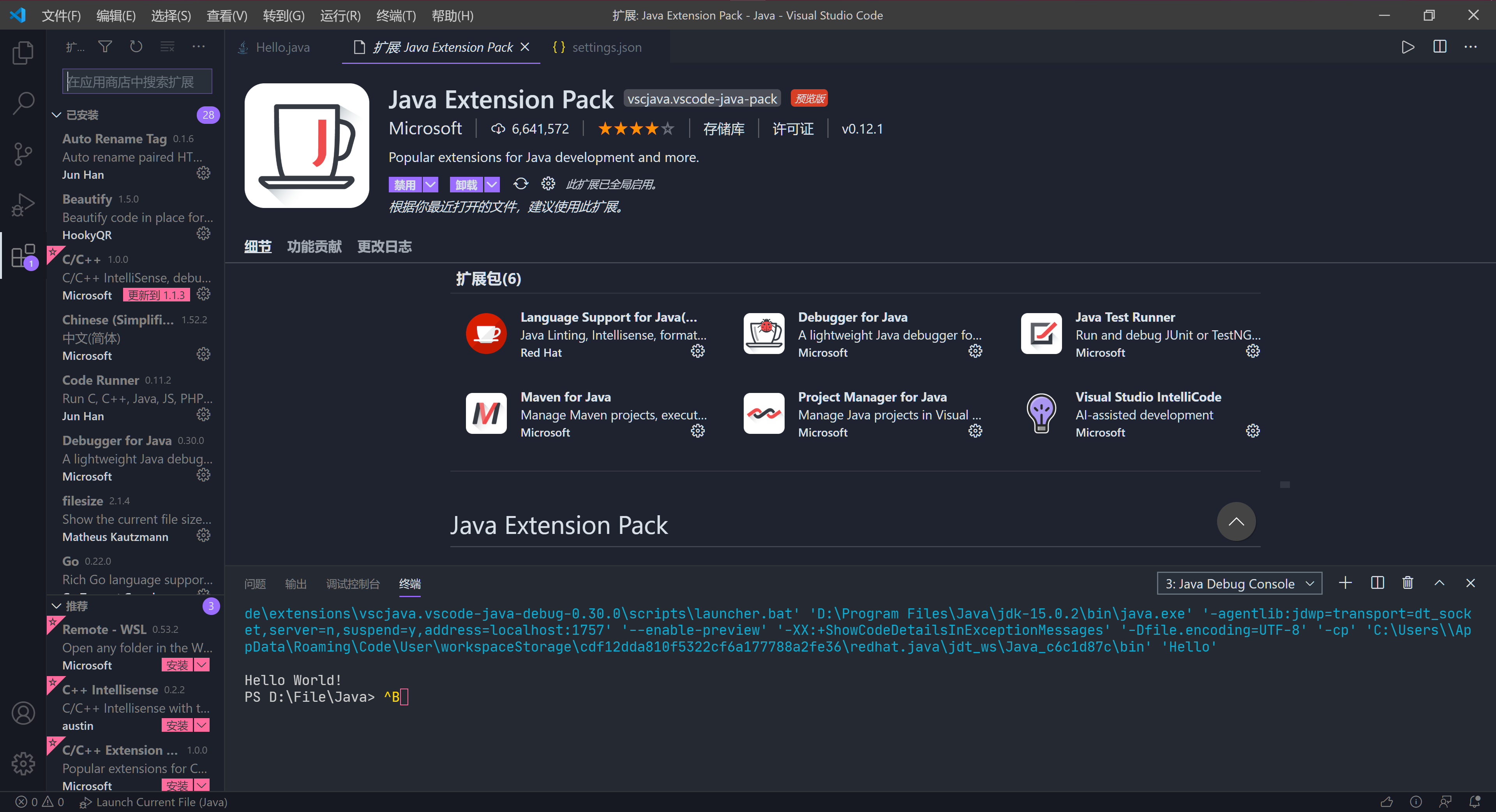Open the Accounts menu icon
The image size is (1496, 812).
pyautogui.click(x=23, y=713)
